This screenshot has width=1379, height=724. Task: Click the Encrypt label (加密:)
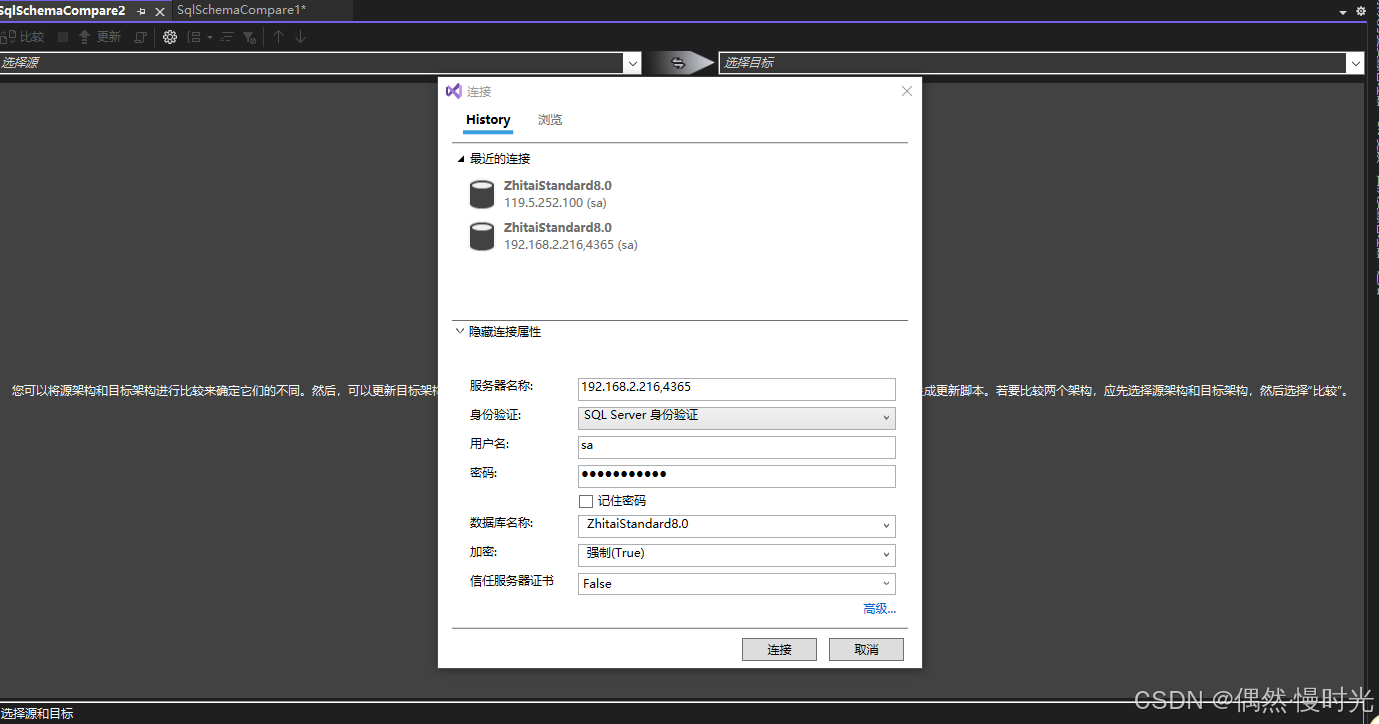coord(484,552)
